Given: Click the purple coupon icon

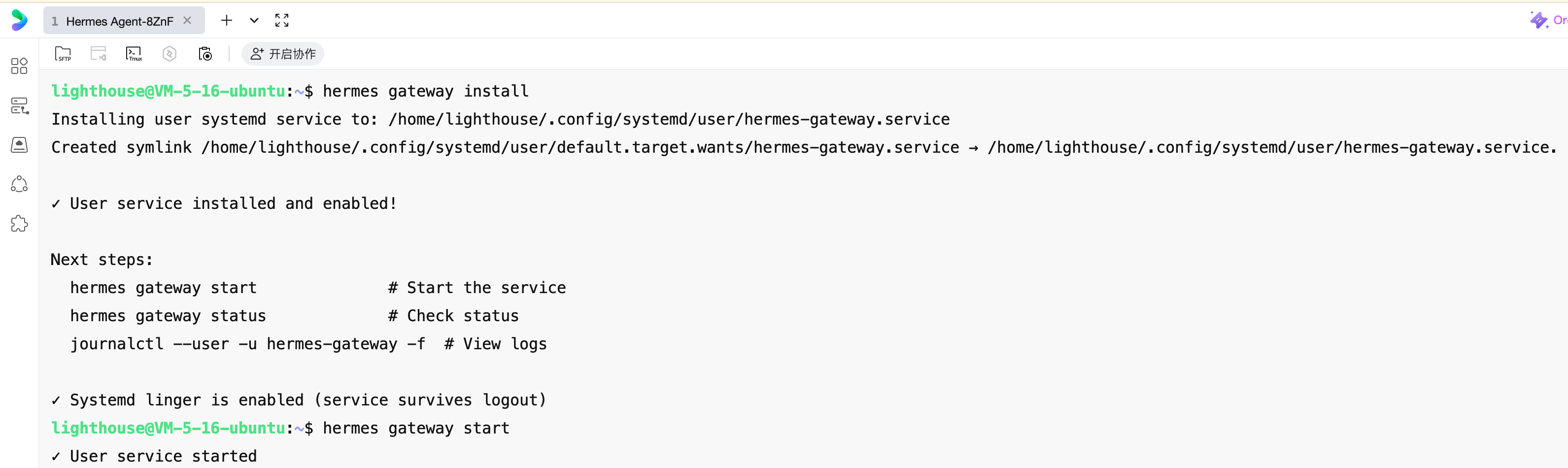Looking at the screenshot, I should coord(1538,20).
